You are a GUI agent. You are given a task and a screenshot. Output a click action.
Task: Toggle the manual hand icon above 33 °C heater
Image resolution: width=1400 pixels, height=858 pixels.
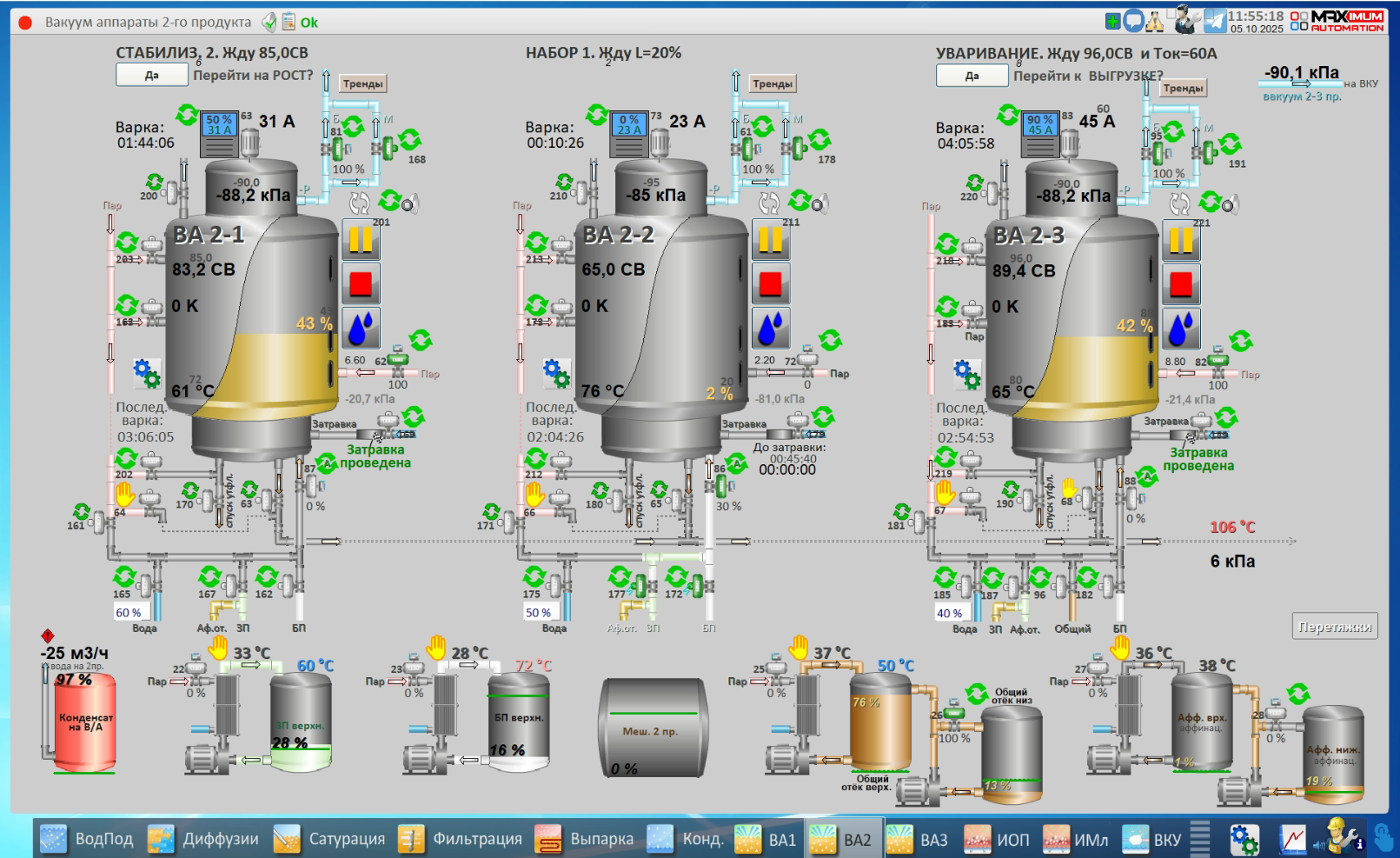[x=218, y=647]
